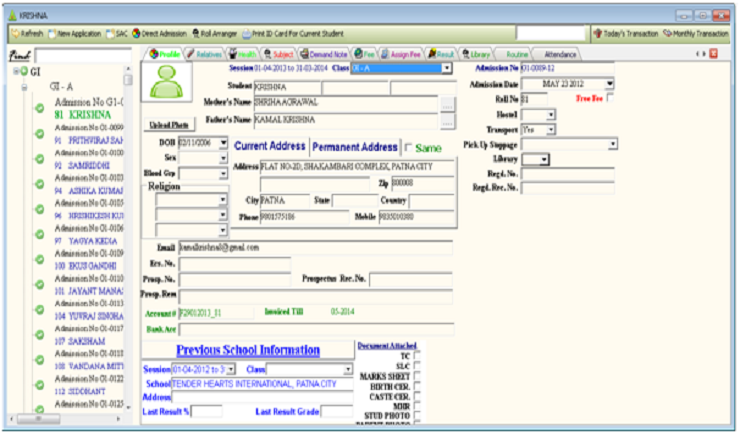Click the Upload Photo button
Screen dimensions: 740x434
point(169,124)
